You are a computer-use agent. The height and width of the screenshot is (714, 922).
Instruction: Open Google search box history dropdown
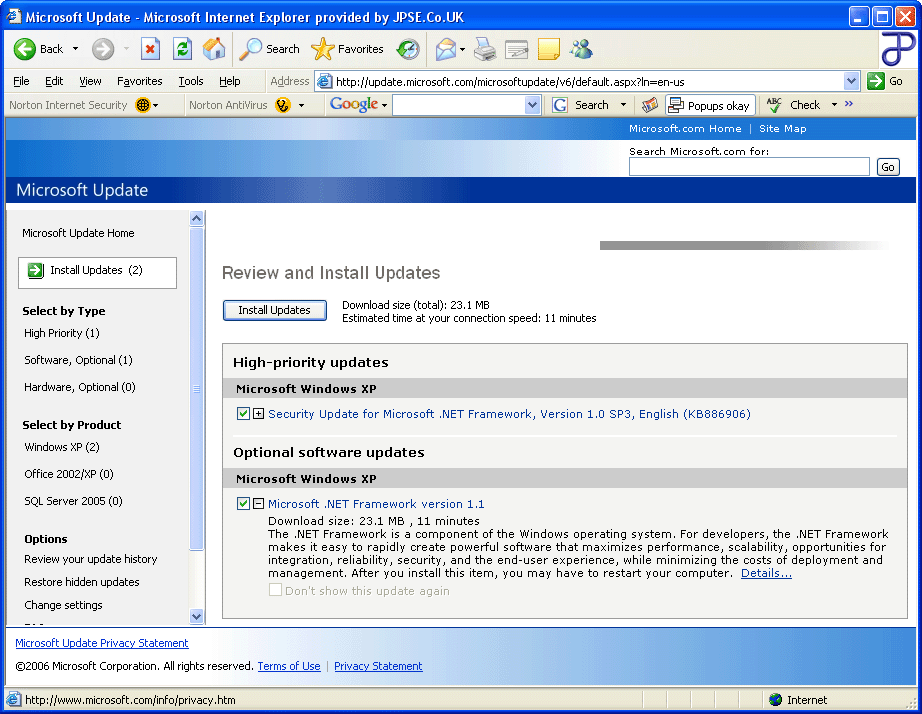532,105
